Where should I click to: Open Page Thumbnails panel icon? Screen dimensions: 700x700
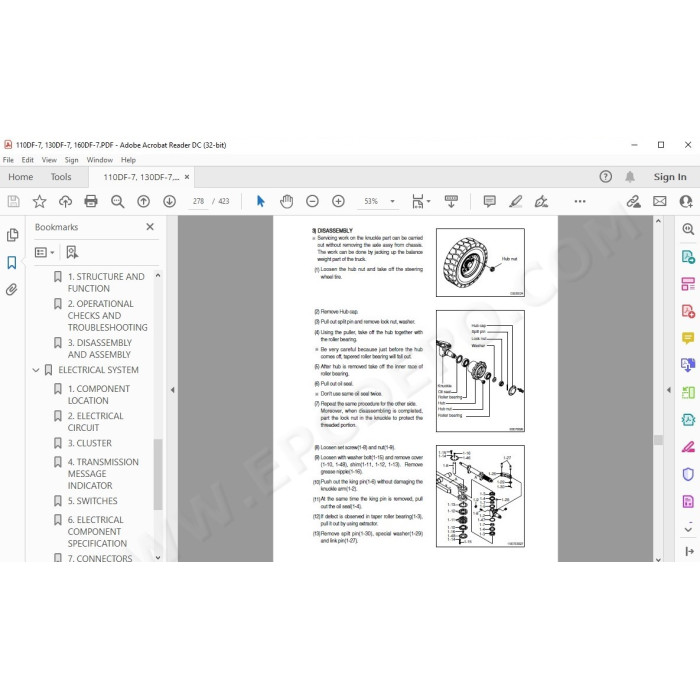point(12,235)
